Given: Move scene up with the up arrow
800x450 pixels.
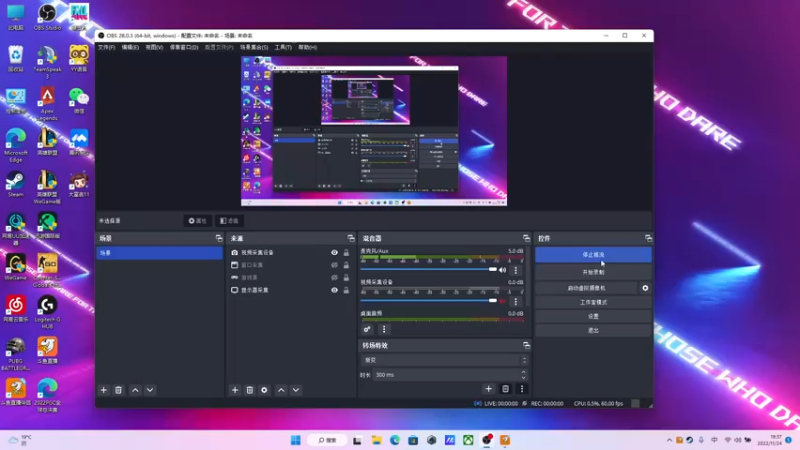Looking at the screenshot, I should [135, 390].
